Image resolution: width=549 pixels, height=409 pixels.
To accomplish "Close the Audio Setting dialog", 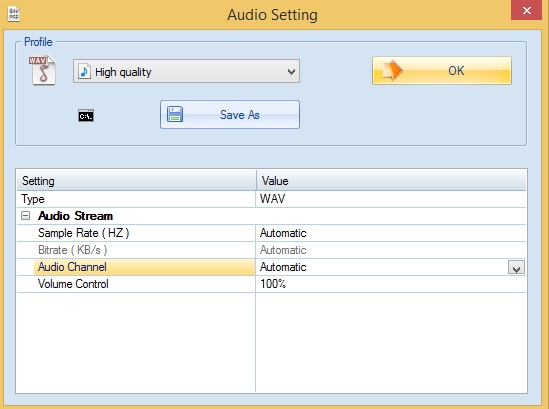I will [x=526, y=11].
